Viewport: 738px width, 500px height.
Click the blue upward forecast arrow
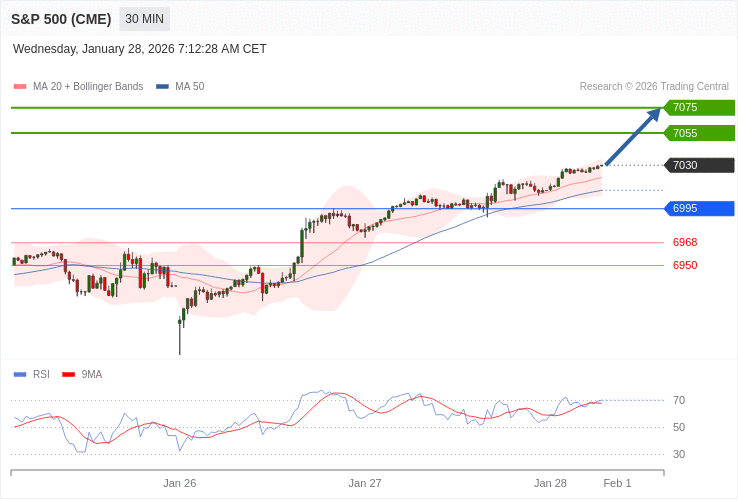click(x=633, y=136)
